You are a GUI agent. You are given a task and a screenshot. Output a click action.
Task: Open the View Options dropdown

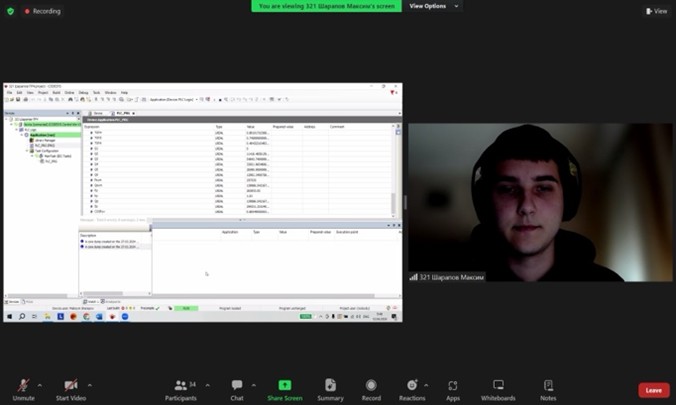click(433, 6)
